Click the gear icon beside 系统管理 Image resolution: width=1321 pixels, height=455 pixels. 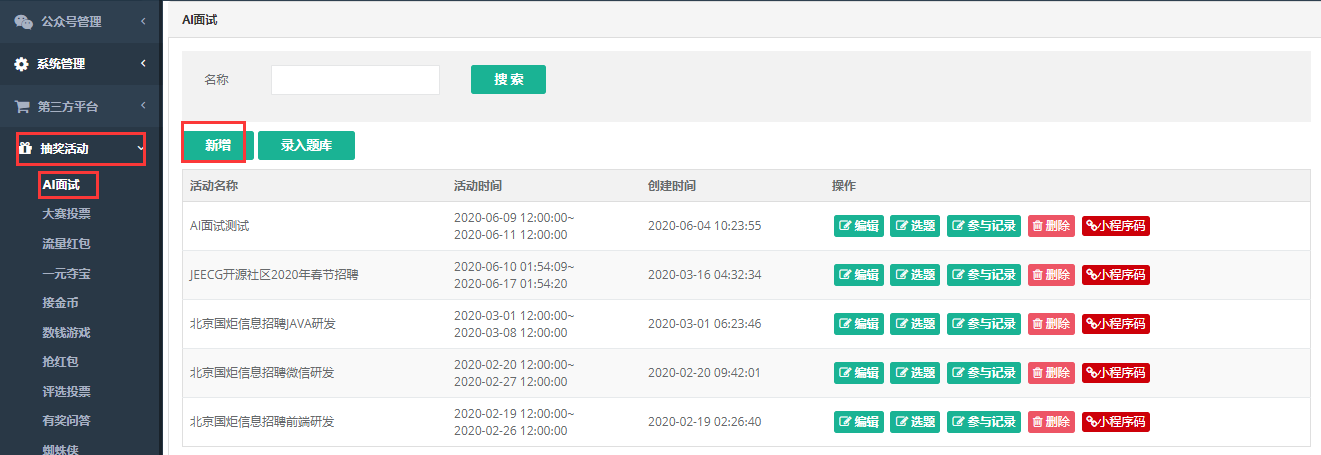[x=22, y=64]
